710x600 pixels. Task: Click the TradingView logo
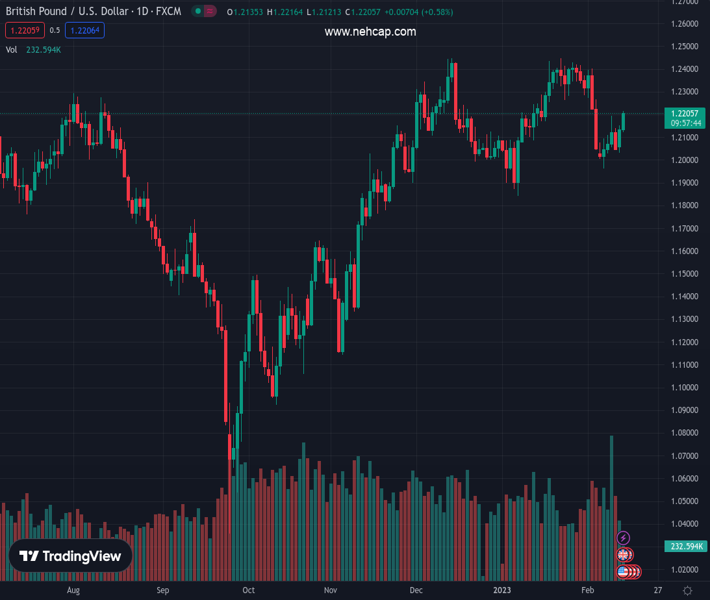click(70, 556)
